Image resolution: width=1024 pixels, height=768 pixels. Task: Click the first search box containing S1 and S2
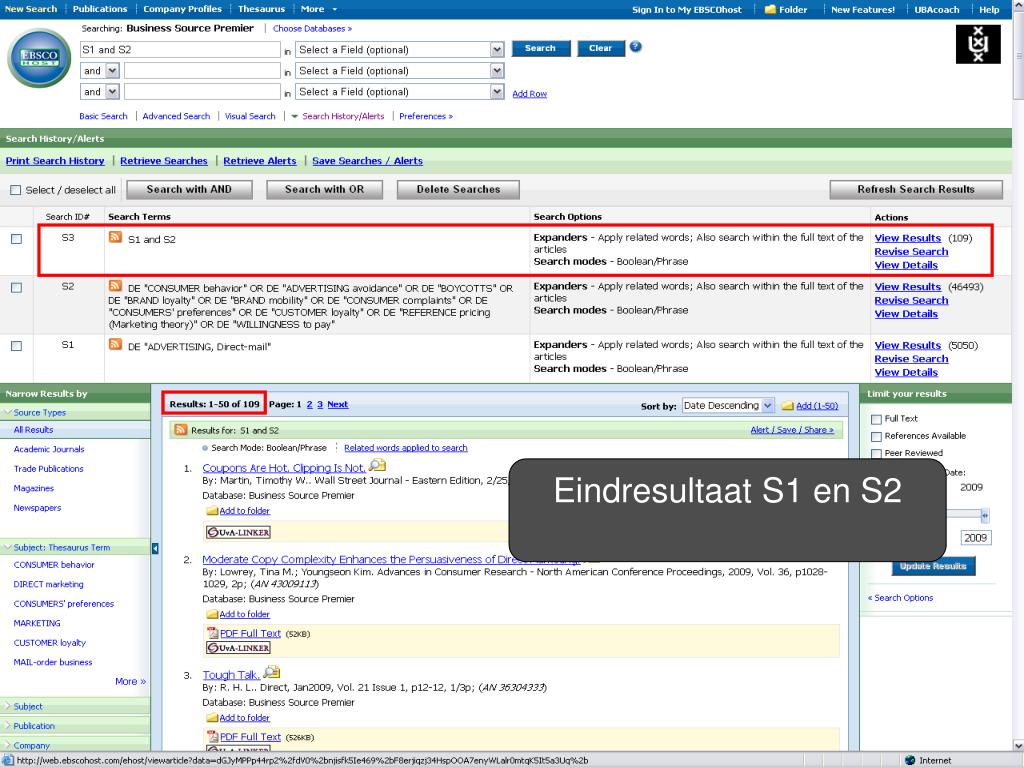180,50
